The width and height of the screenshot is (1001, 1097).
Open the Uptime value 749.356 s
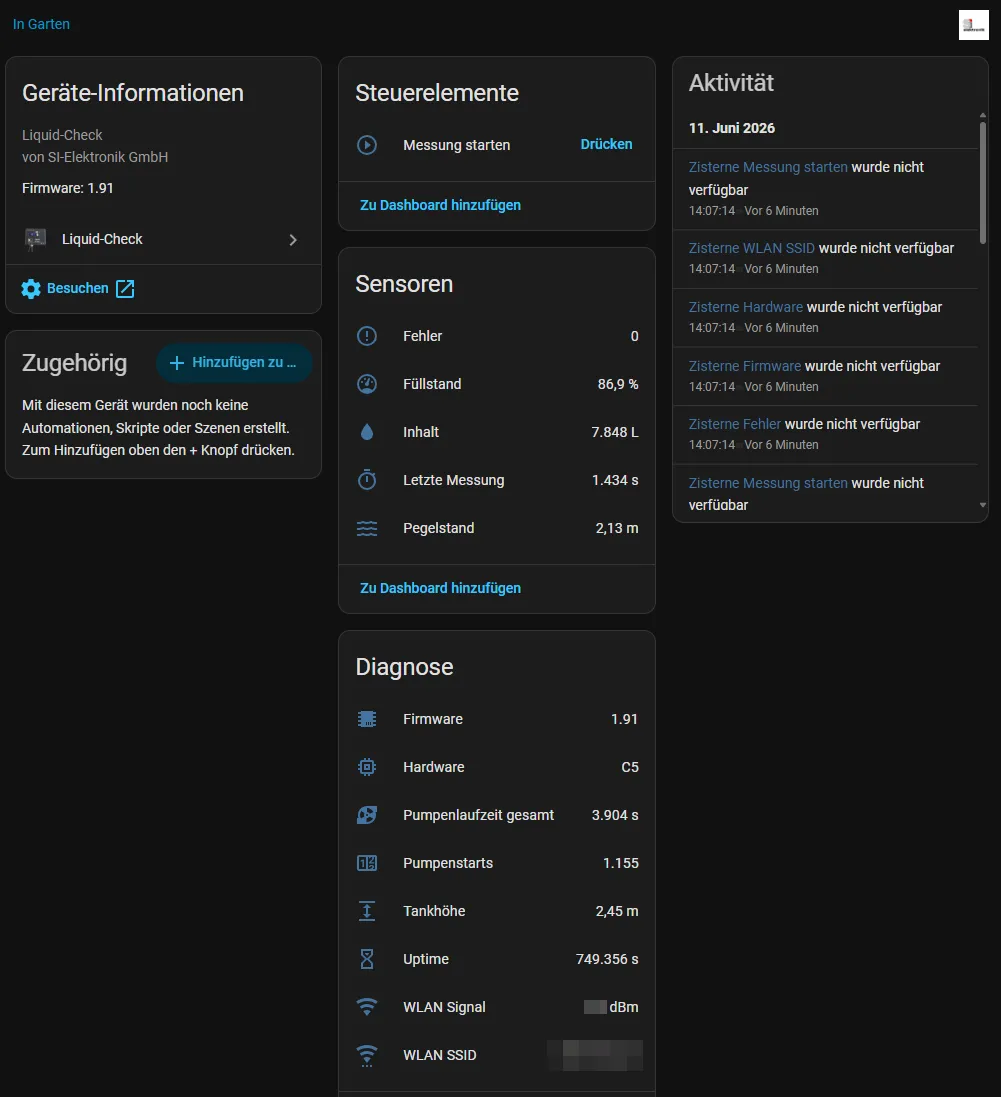click(x=606, y=959)
